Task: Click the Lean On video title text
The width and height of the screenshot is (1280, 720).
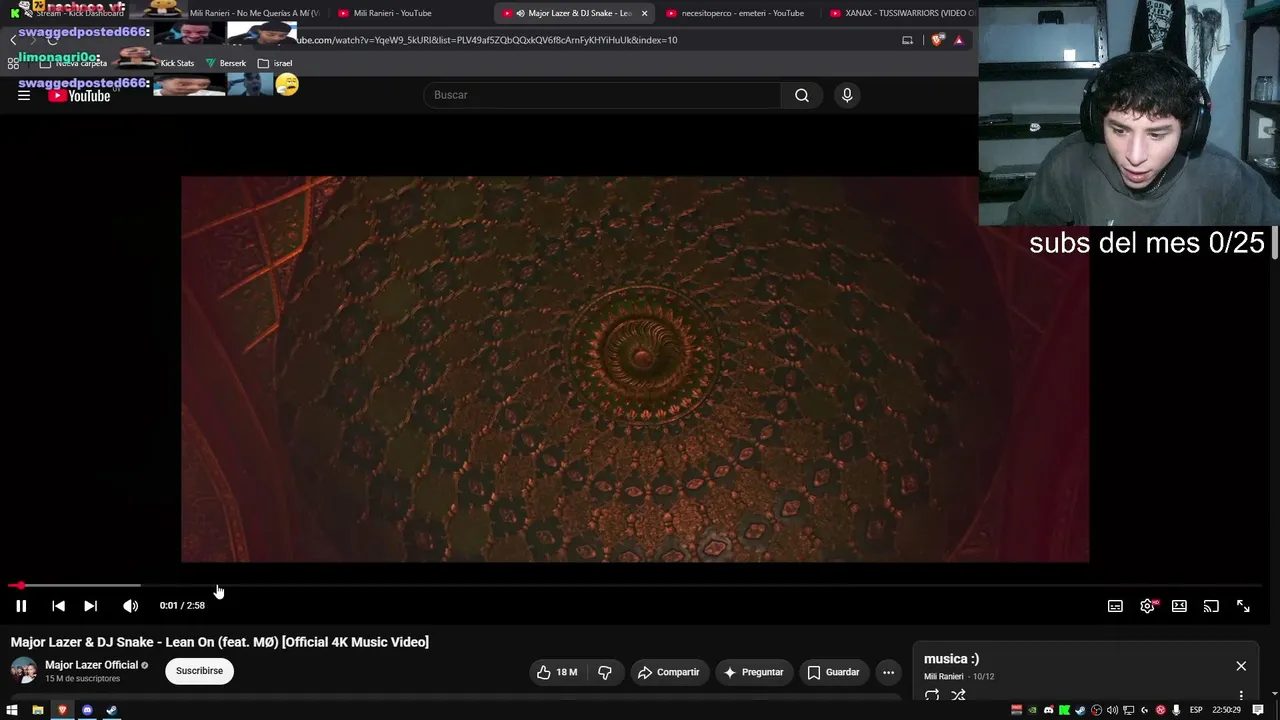Action: pyautogui.click(x=220, y=642)
